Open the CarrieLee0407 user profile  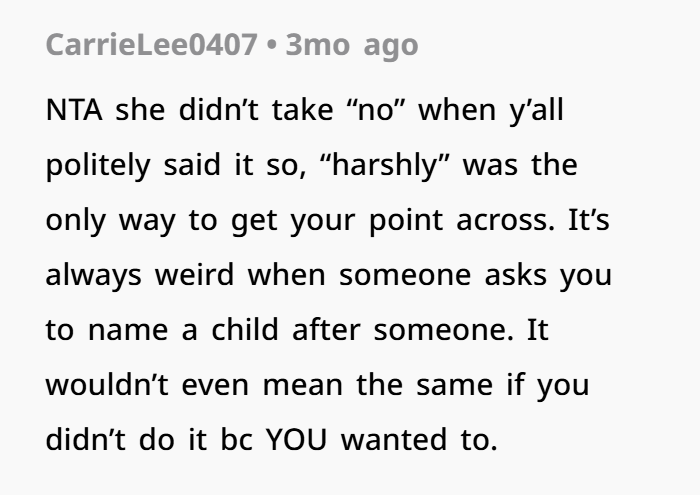(151, 45)
